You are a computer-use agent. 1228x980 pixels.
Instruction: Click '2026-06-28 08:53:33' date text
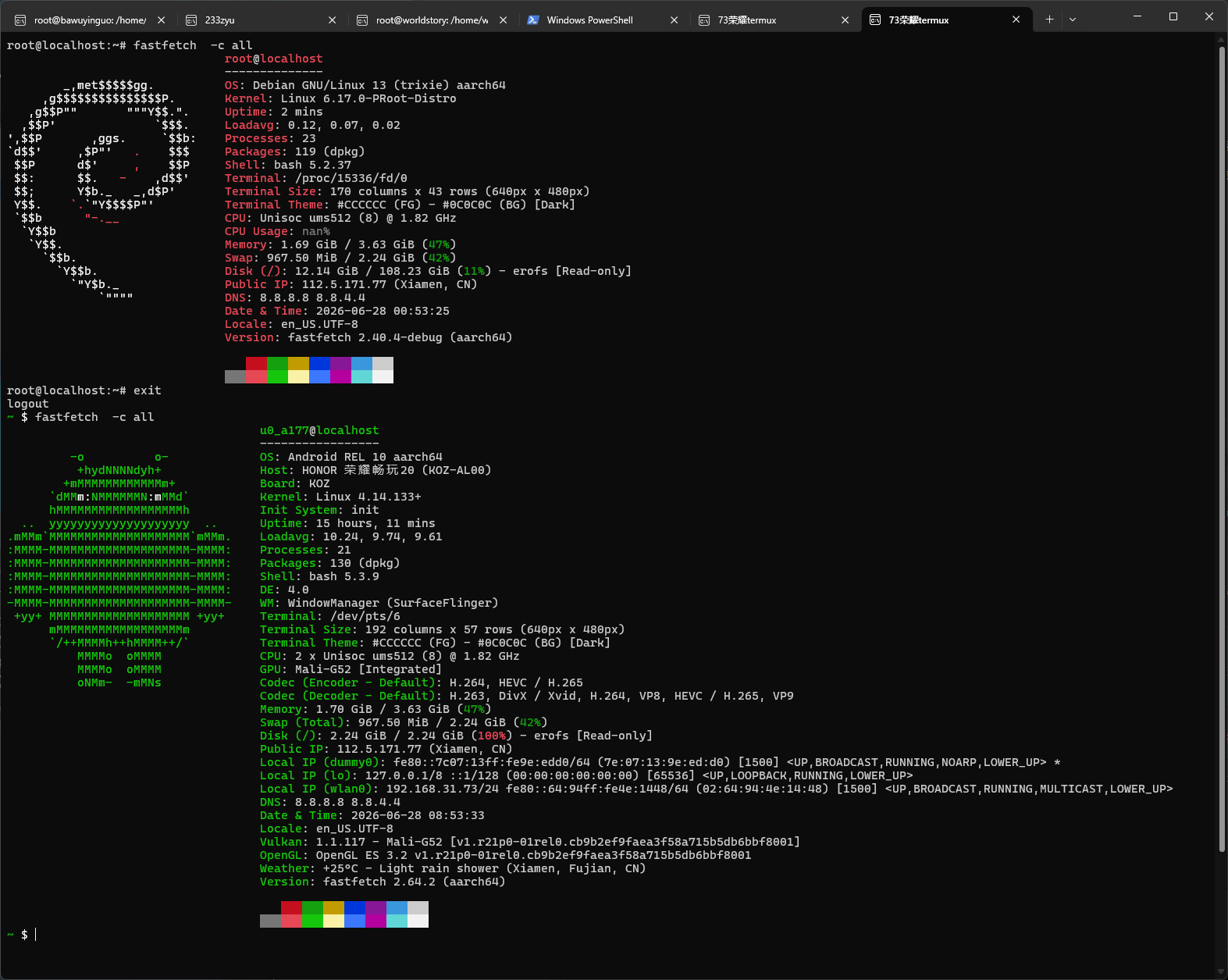(x=418, y=815)
